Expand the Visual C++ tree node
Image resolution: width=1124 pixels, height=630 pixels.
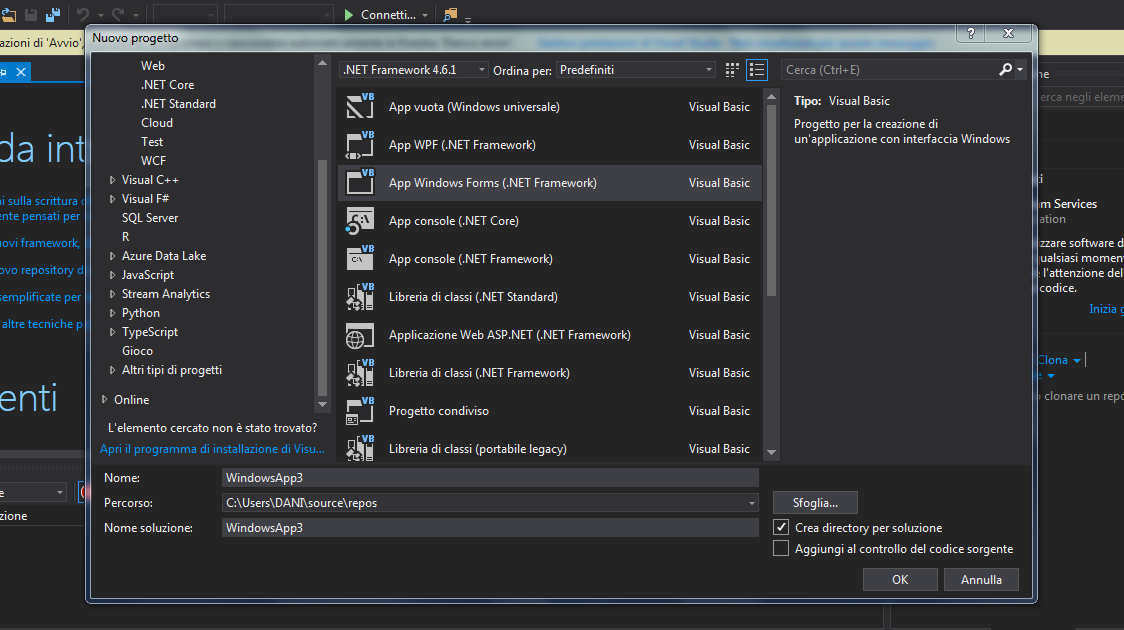(x=112, y=180)
